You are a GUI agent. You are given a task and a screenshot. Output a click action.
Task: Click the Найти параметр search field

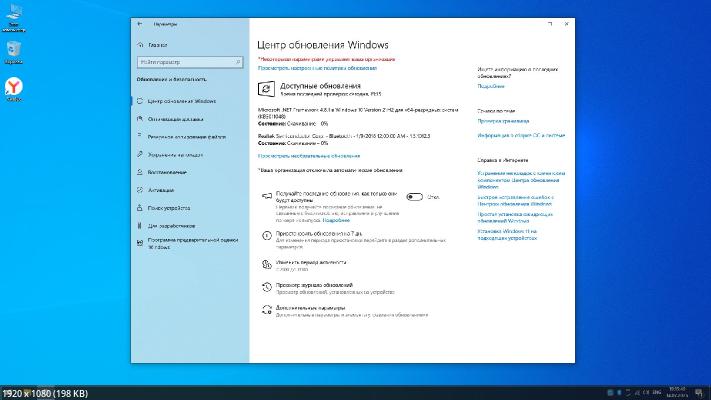coord(190,62)
